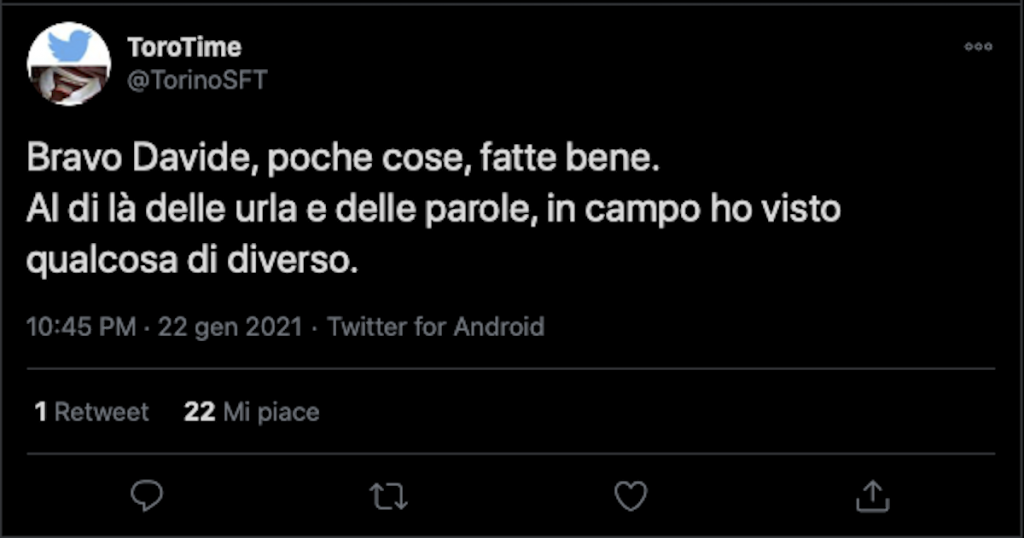Click the ToroTime profile avatar
Image resolution: width=1024 pixels, height=538 pixels.
click(x=68, y=64)
